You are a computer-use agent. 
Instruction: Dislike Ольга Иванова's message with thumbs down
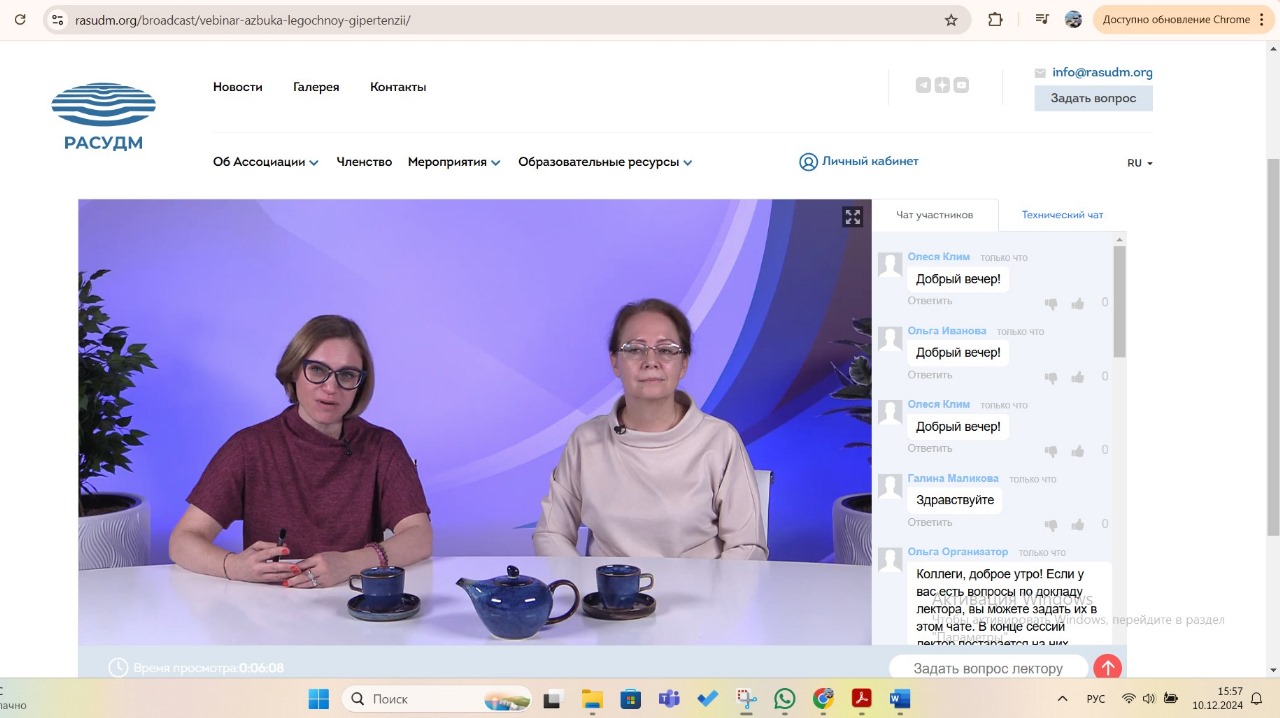point(1051,377)
